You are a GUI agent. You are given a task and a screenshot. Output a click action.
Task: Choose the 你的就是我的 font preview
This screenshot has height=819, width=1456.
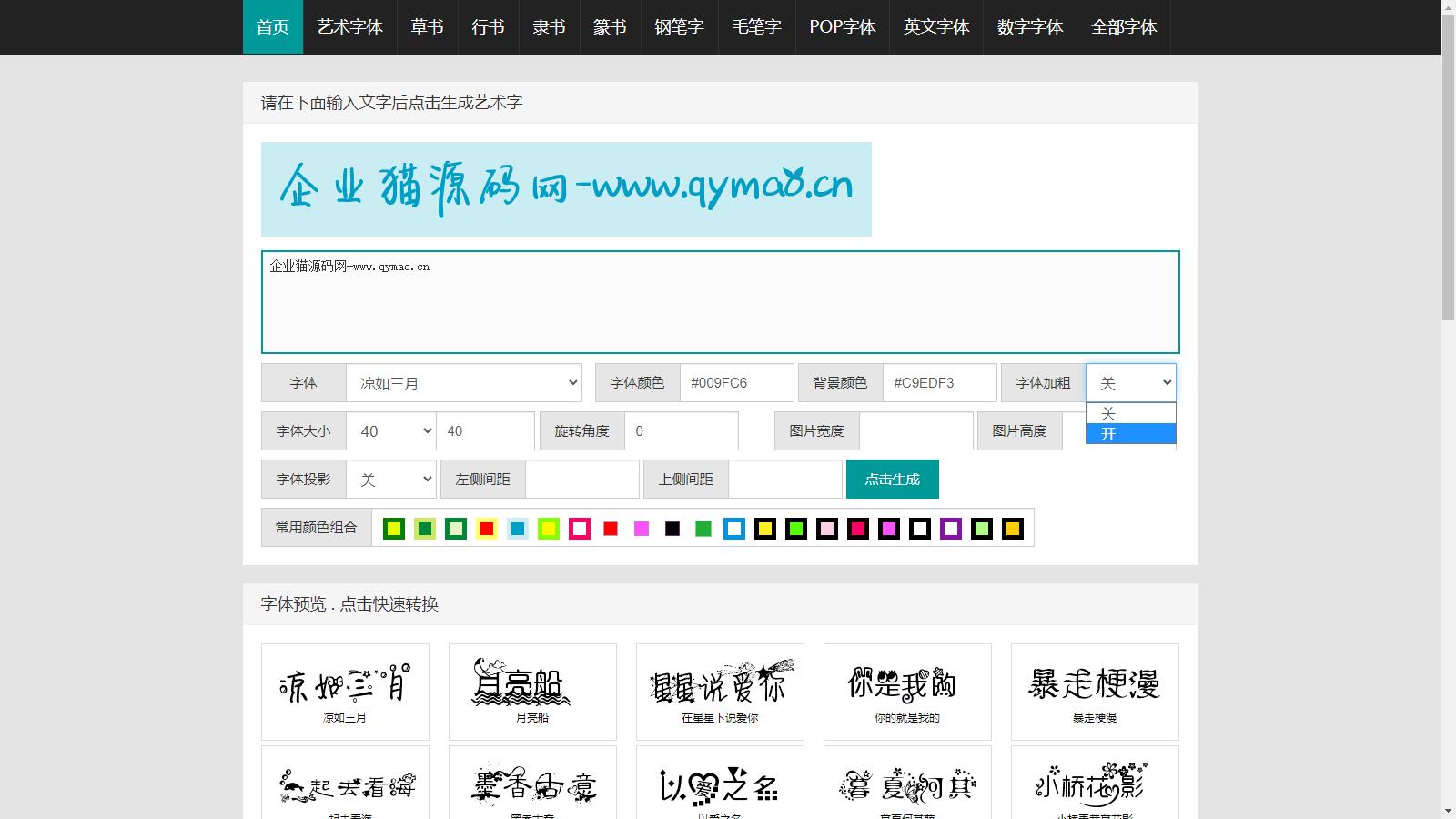click(907, 692)
